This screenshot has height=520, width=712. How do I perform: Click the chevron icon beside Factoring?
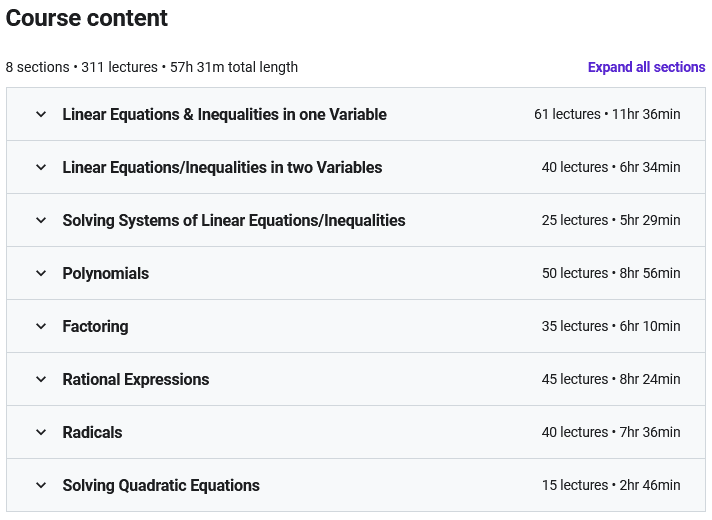(x=41, y=326)
